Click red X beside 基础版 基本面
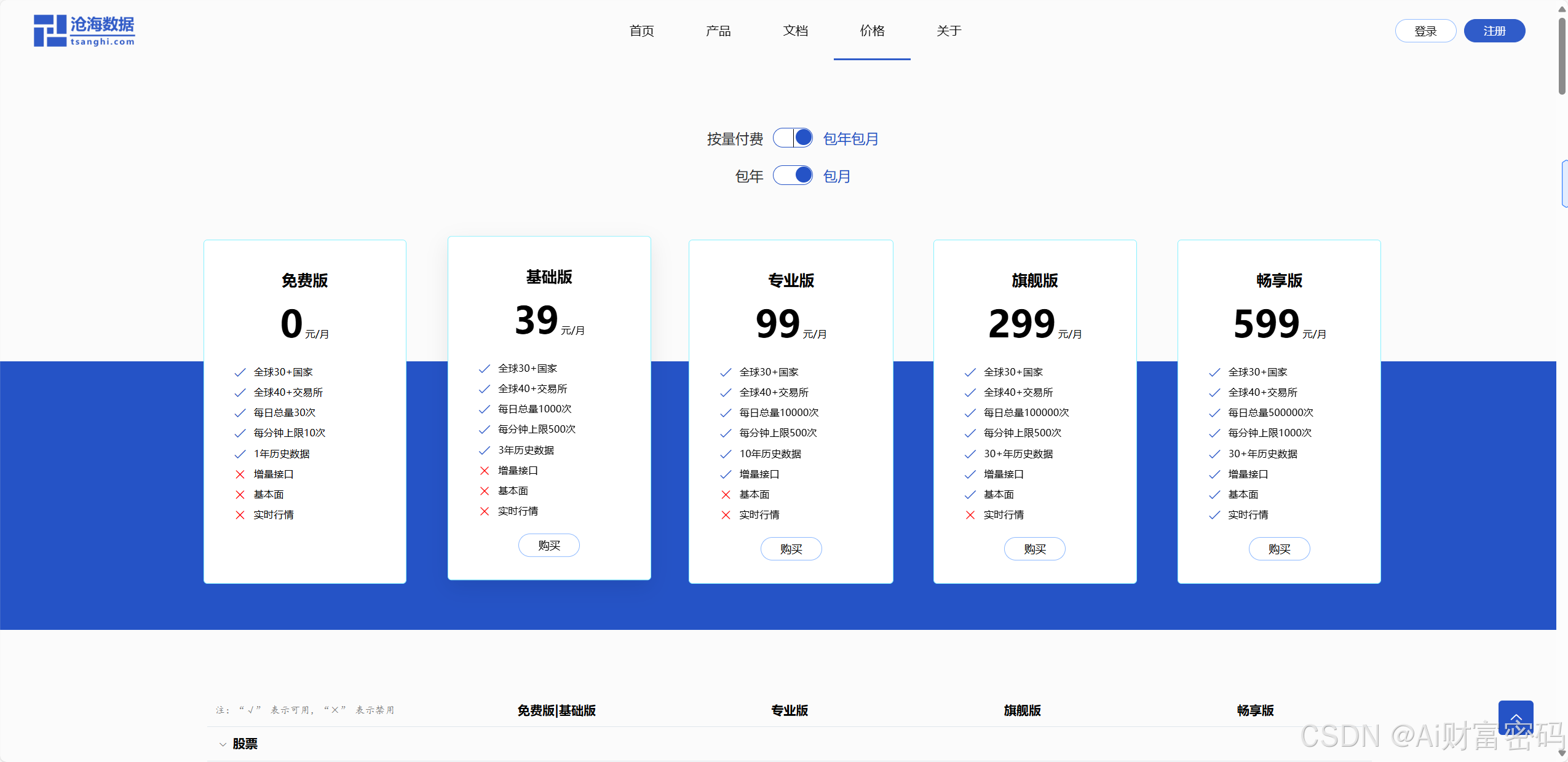This screenshot has width=1568, height=762. click(x=484, y=491)
